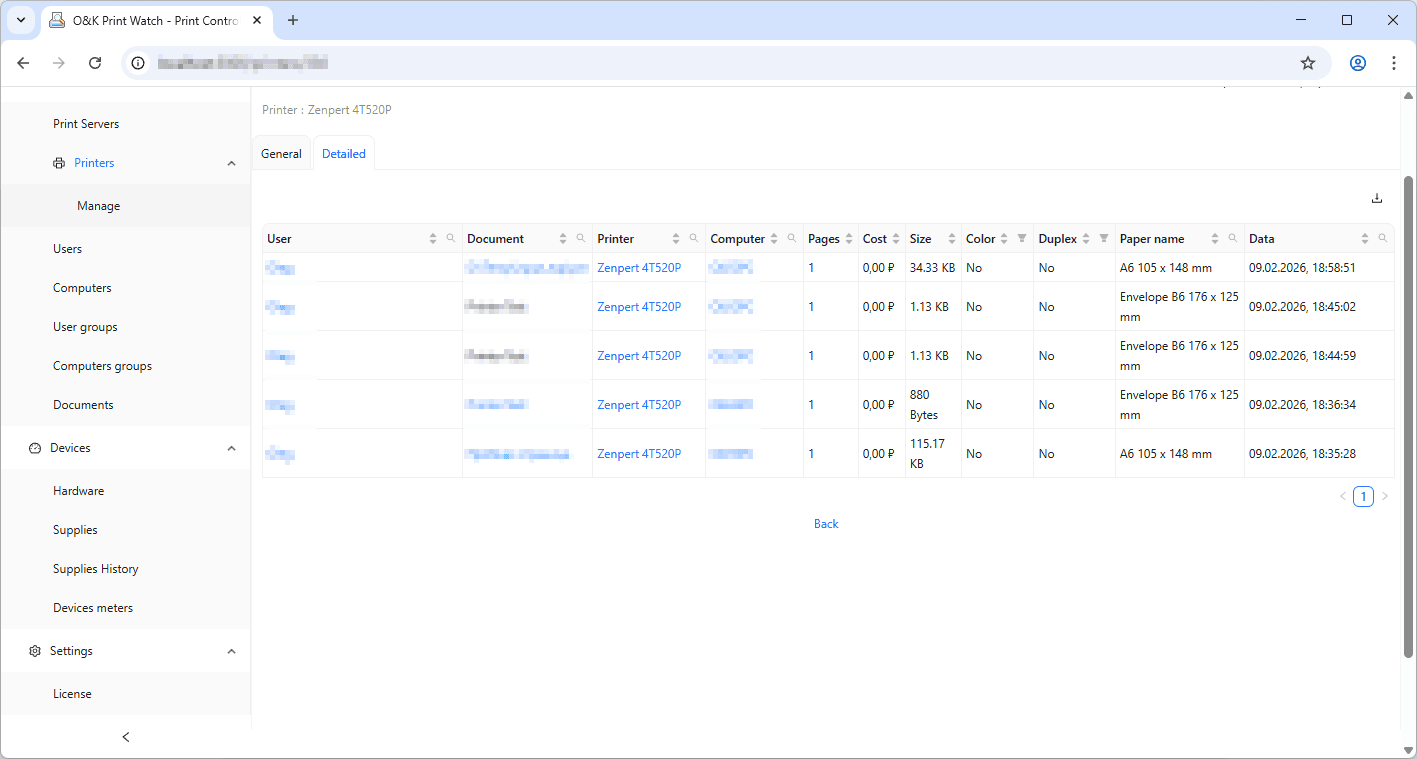Click the Duplex column filter icon
Screen dimensions: 1417x759
[1103, 238]
